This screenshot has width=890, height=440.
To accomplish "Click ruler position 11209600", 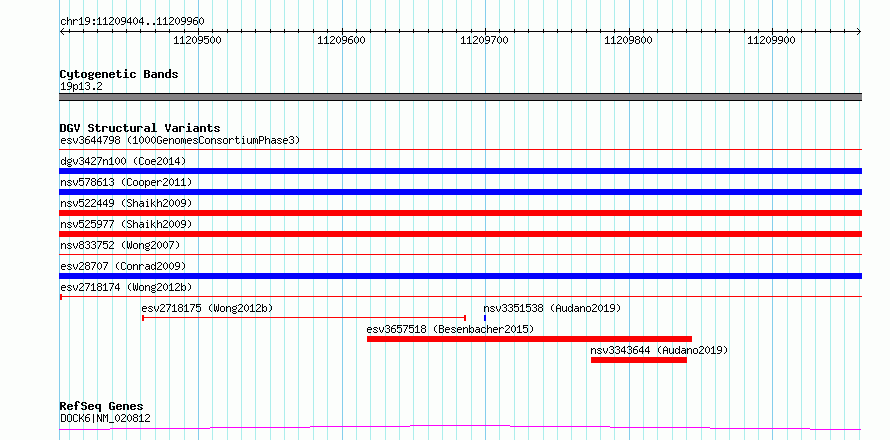I will click(341, 40).
